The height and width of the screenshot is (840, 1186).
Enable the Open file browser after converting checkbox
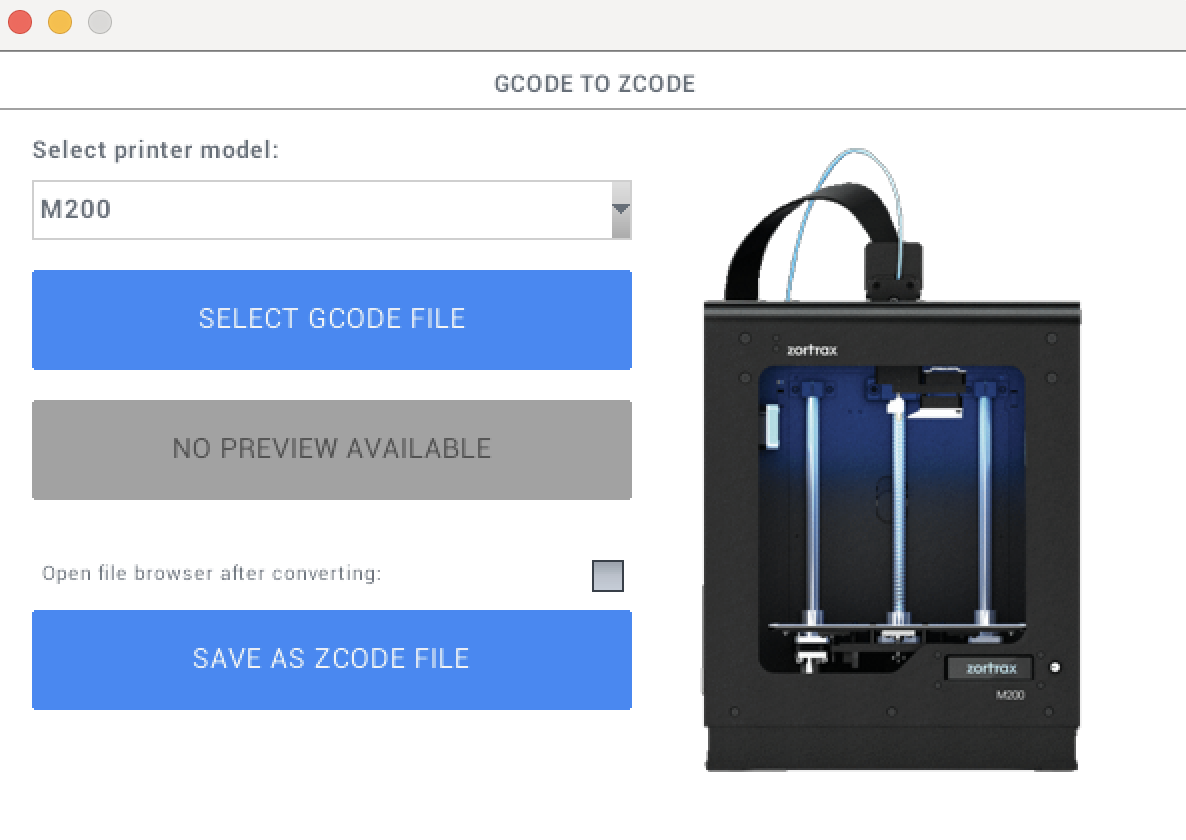click(607, 576)
